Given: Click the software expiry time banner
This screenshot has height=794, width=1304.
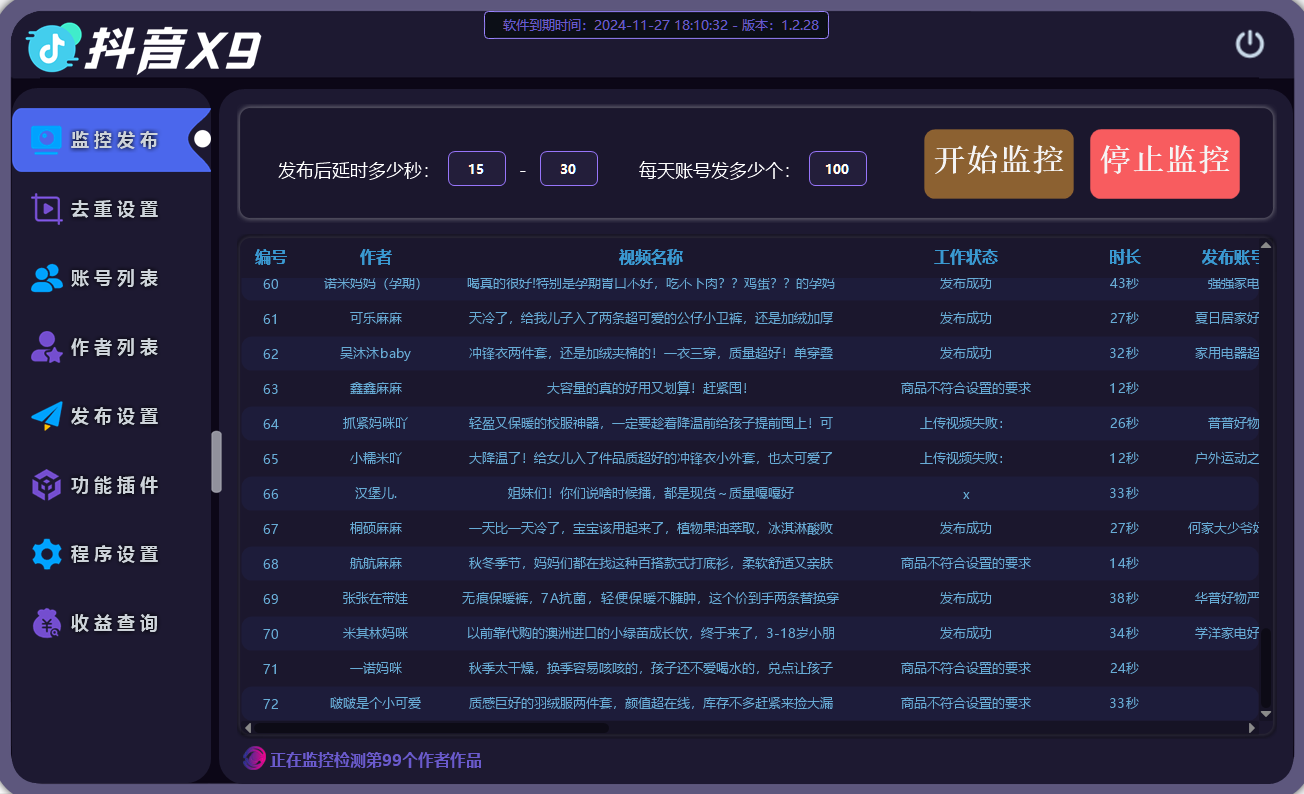Looking at the screenshot, I should click(656, 25).
